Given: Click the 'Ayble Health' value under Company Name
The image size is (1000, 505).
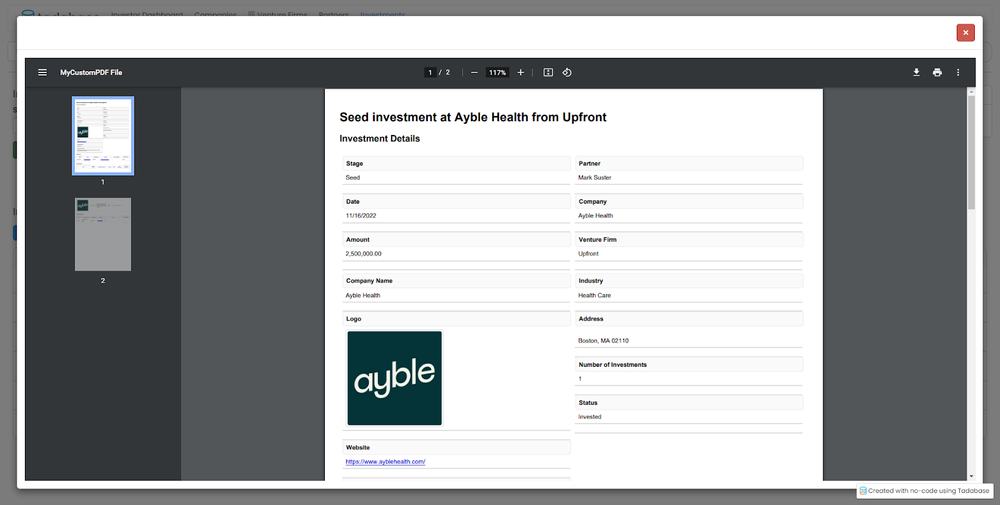Looking at the screenshot, I should pyautogui.click(x=363, y=295).
